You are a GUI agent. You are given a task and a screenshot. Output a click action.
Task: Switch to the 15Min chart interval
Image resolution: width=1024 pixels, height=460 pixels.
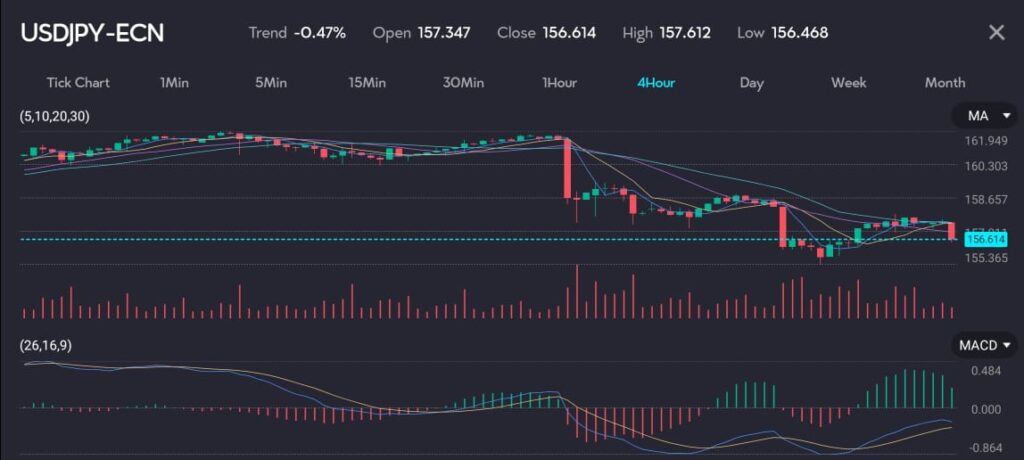[367, 82]
